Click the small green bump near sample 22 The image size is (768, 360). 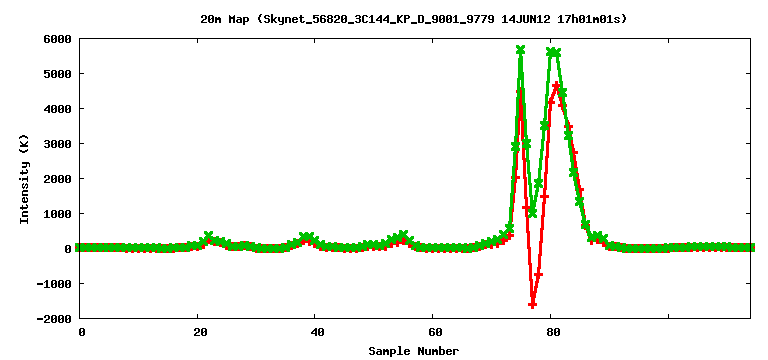tap(209, 236)
